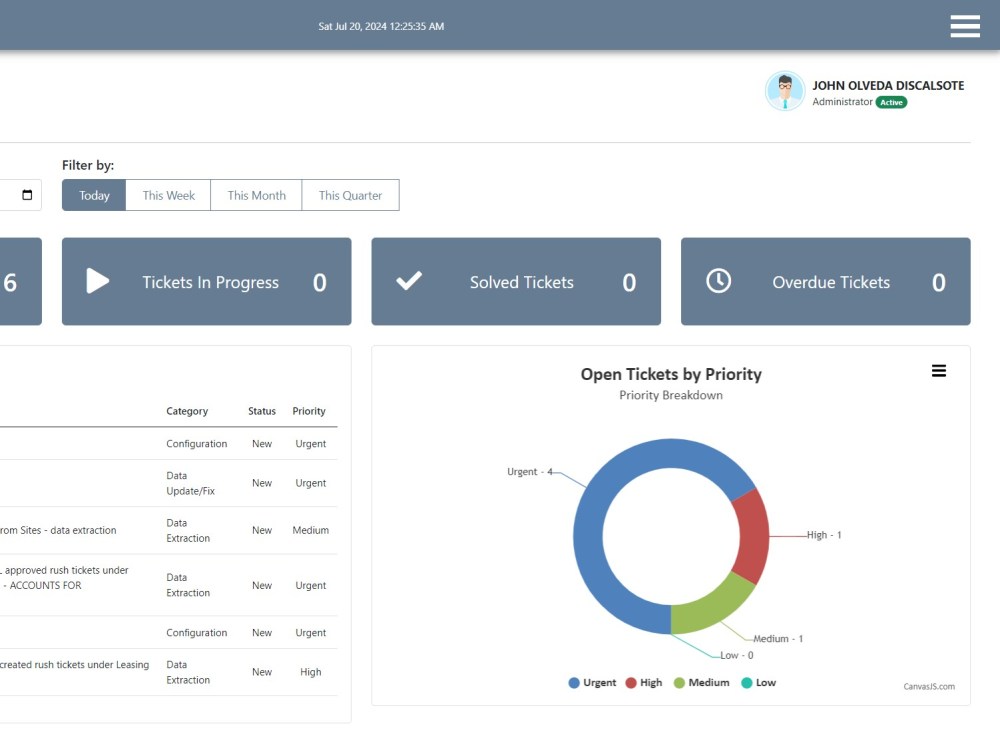Click the Priority Breakdown subtitle
This screenshot has height=750, width=1000.
pos(671,395)
